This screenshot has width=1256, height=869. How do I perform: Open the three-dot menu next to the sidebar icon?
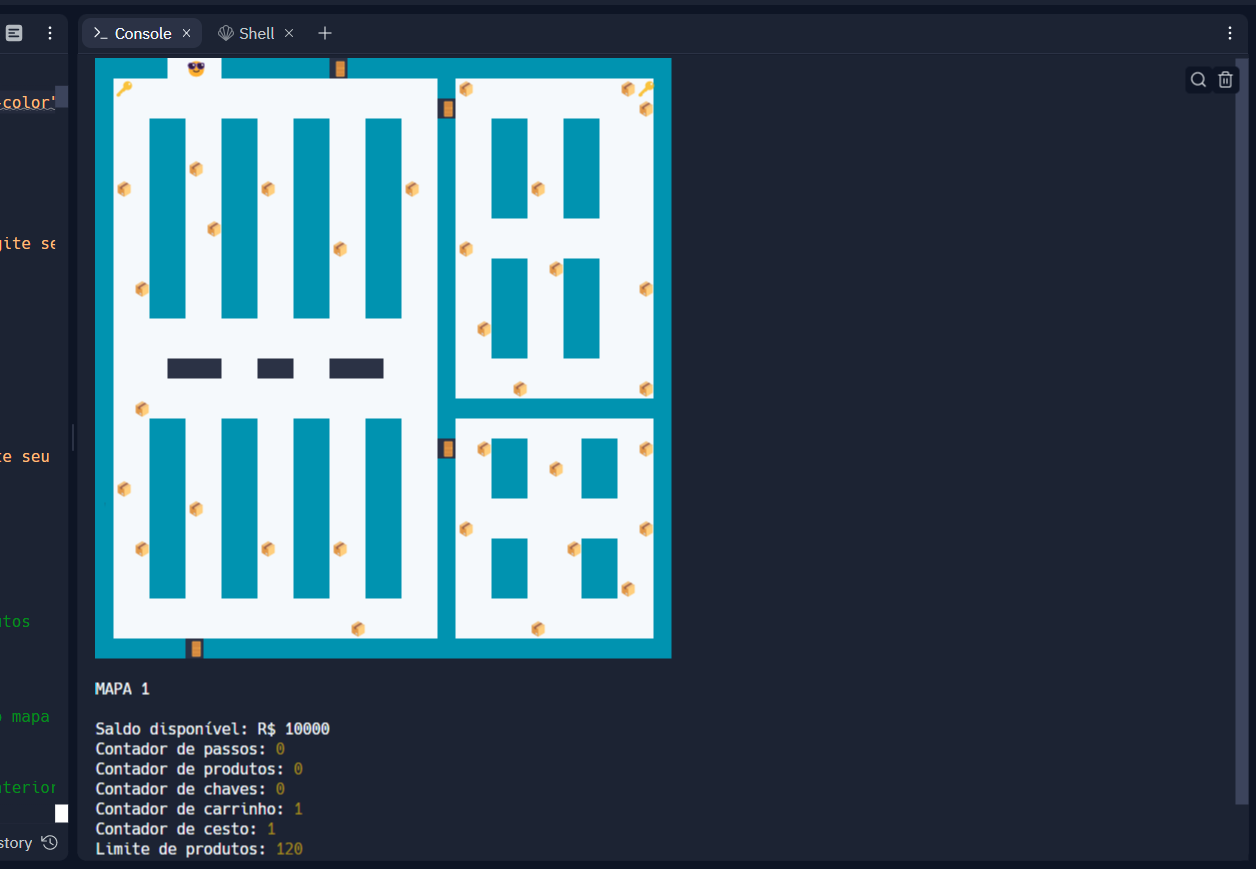point(50,33)
